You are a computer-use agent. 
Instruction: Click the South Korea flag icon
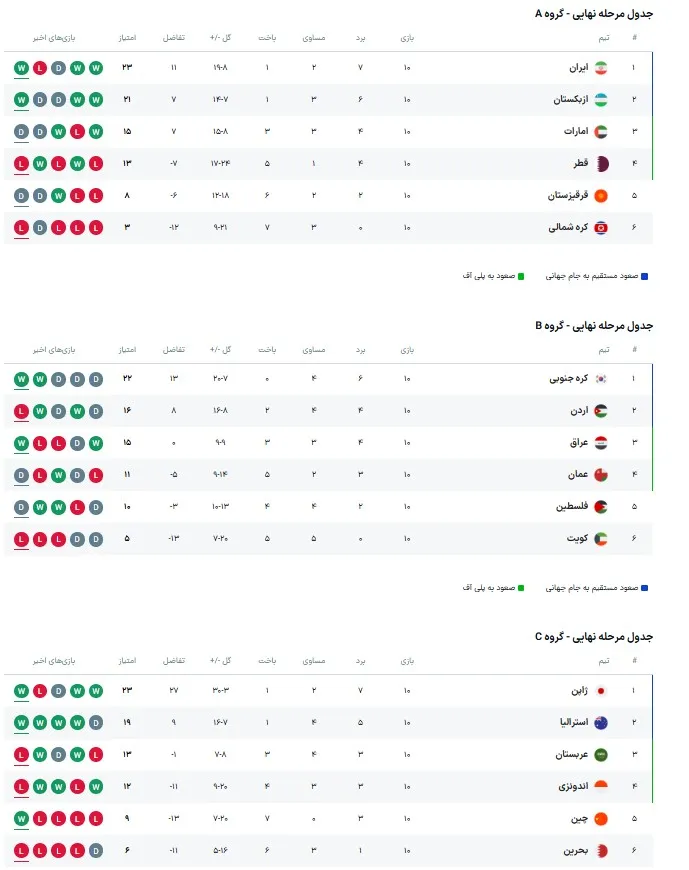(x=601, y=379)
